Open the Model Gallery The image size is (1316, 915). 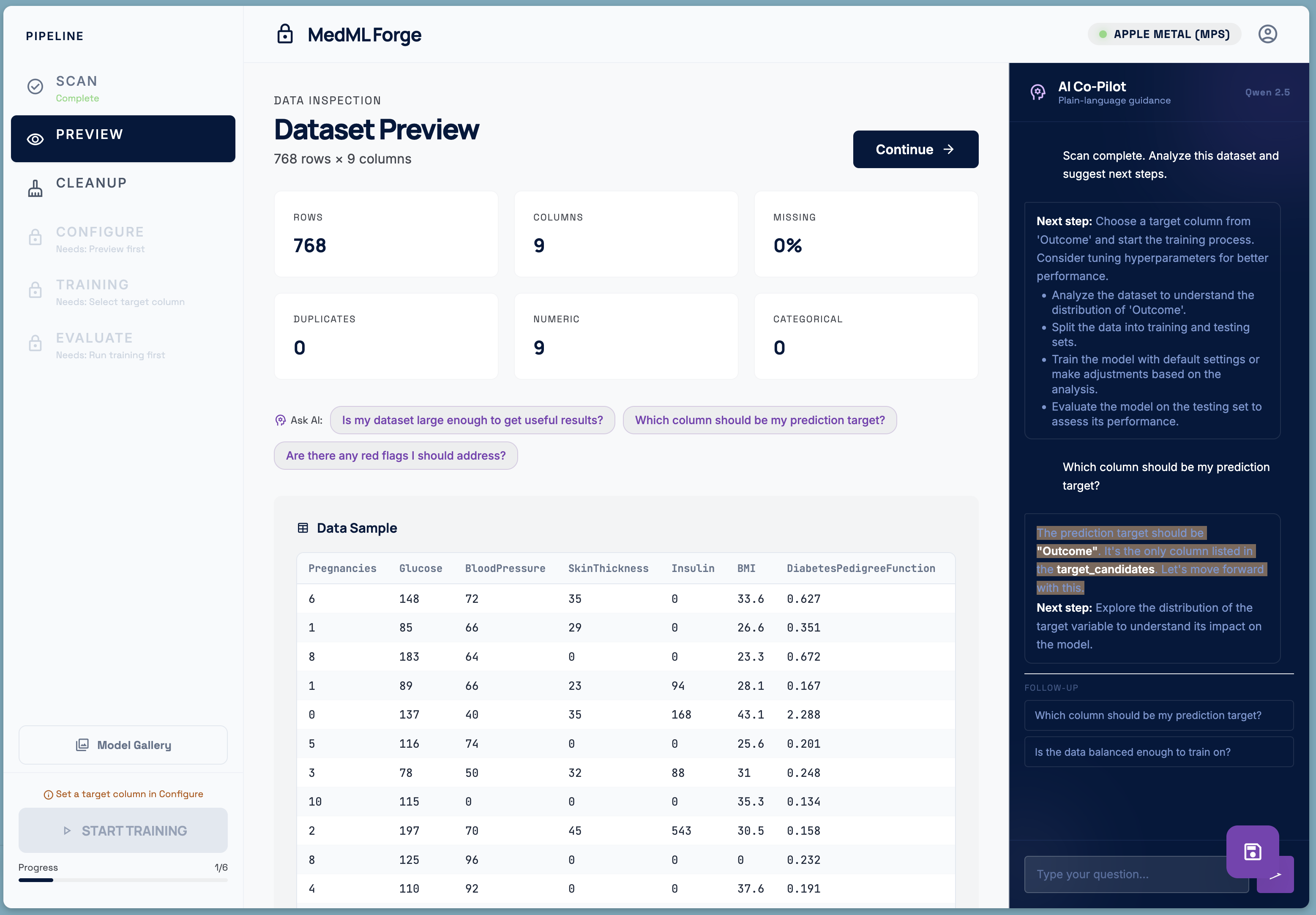(x=123, y=745)
